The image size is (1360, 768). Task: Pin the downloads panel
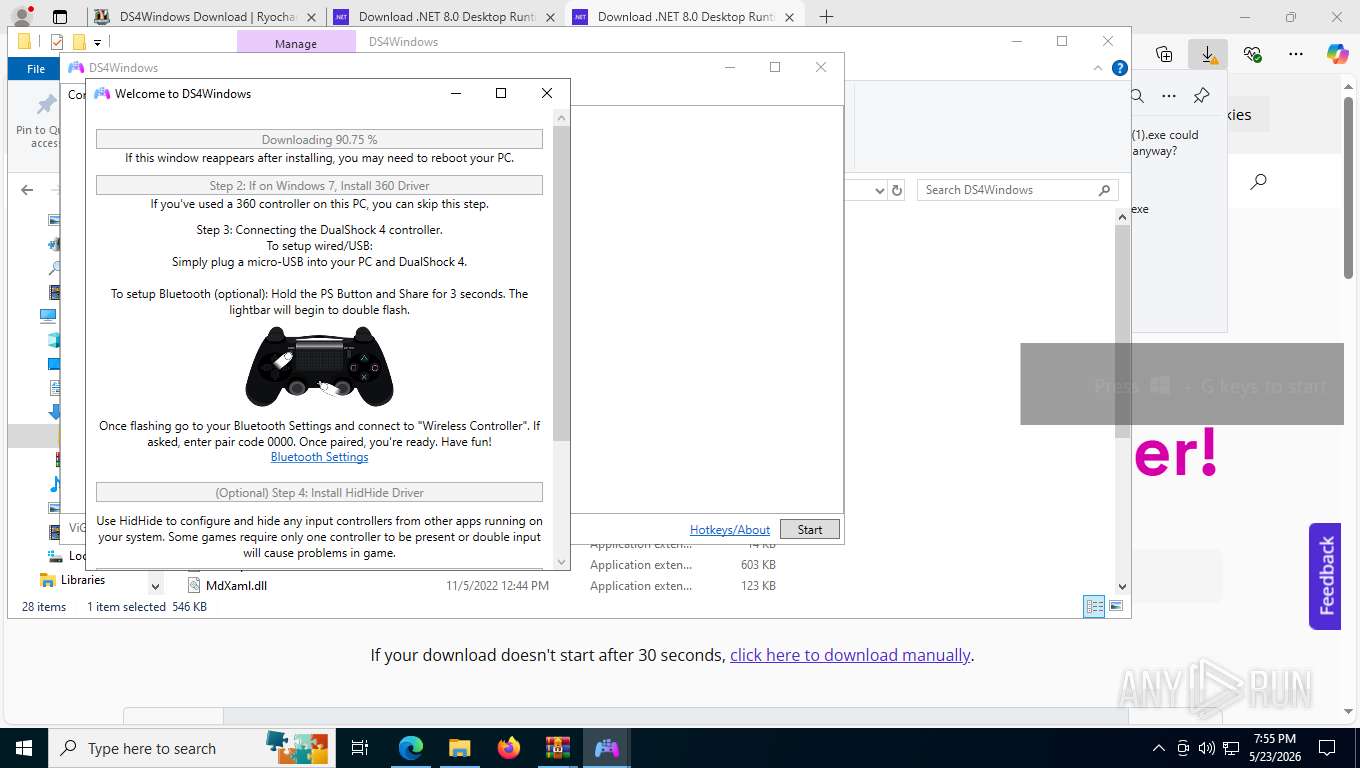click(1201, 96)
